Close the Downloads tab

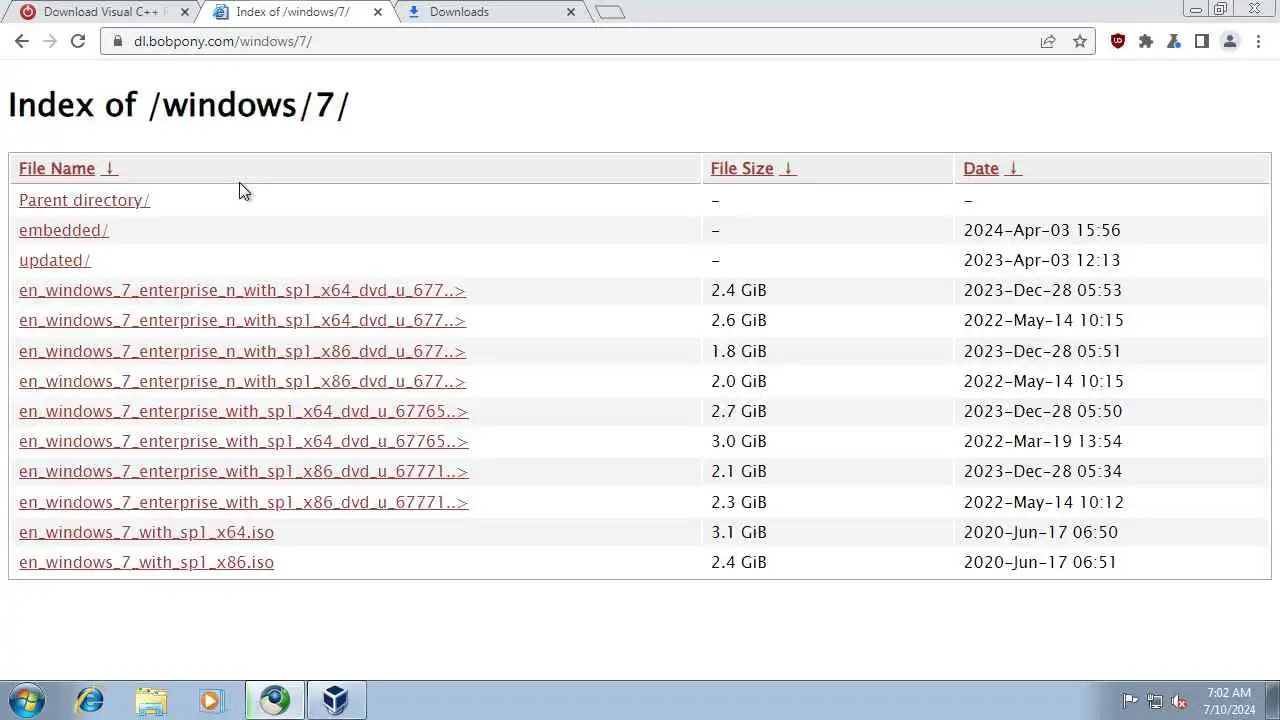571,12
